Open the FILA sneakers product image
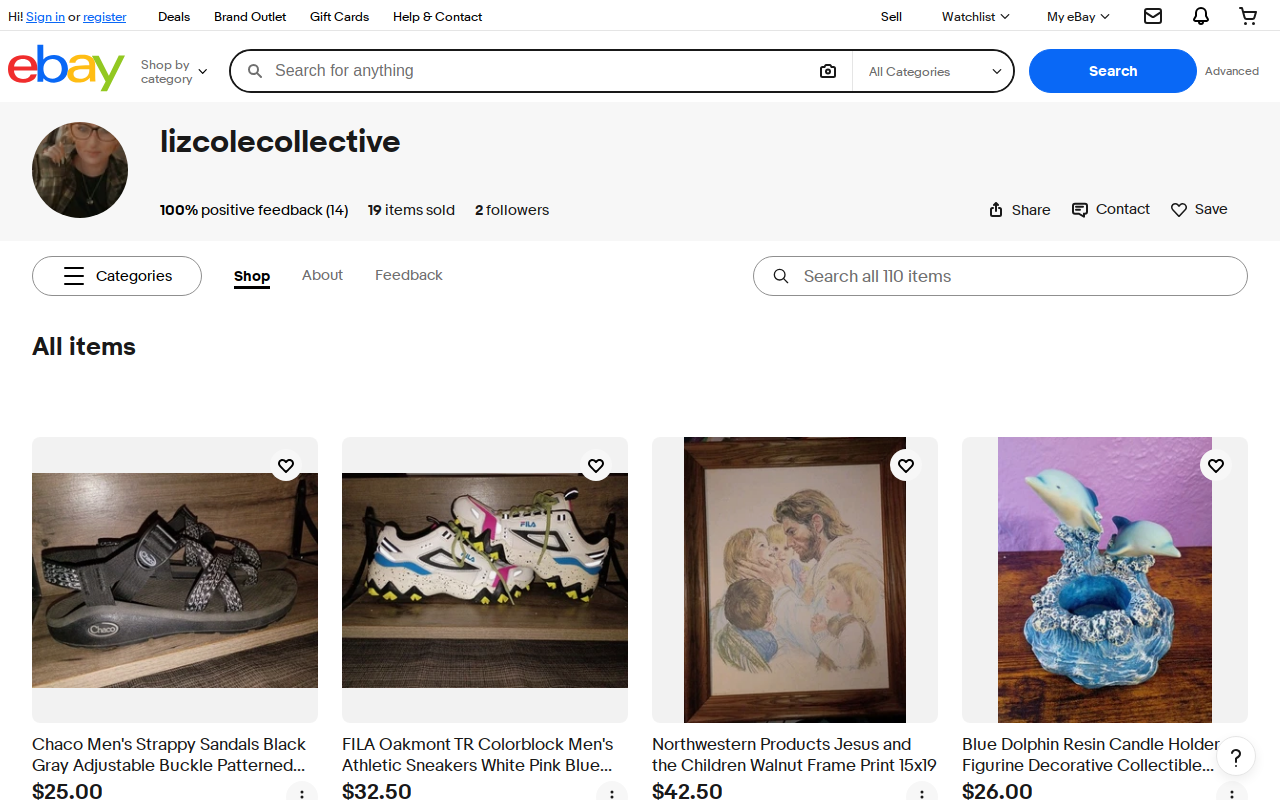Image resolution: width=1280 pixels, height=800 pixels. 485,580
